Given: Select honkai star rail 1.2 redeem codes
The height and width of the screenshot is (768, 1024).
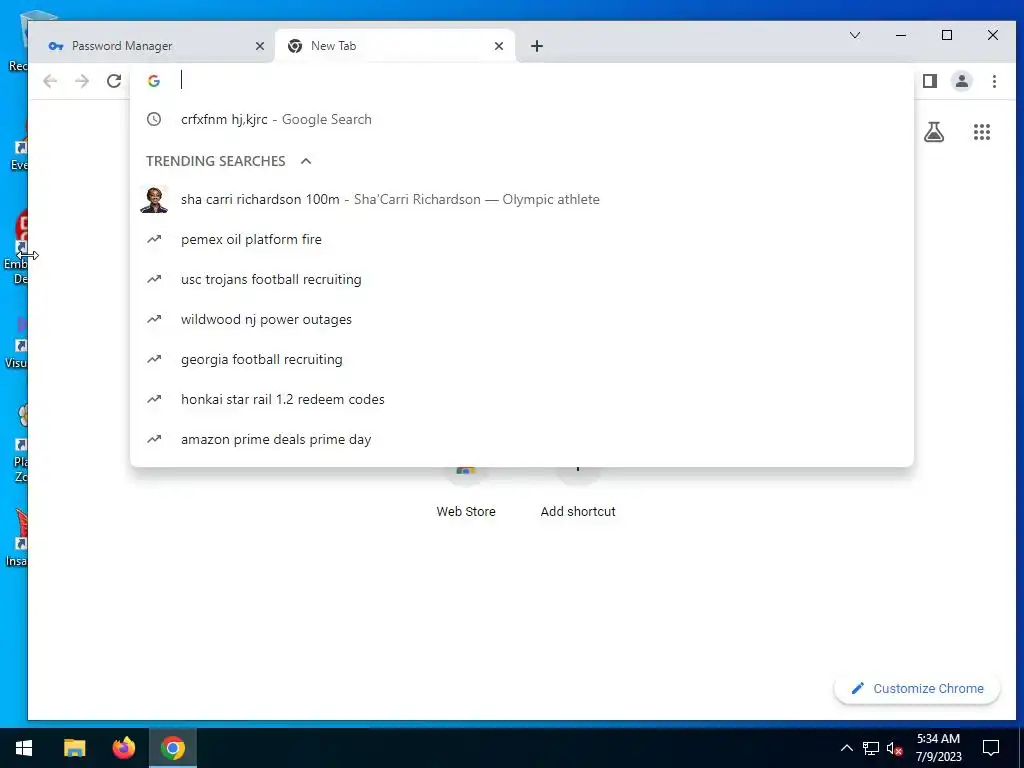Looking at the screenshot, I should pyautogui.click(x=522, y=400).
